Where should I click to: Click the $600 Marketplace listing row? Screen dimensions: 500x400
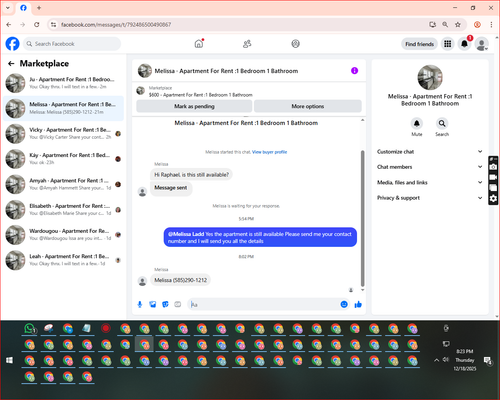(x=249, y=91)
